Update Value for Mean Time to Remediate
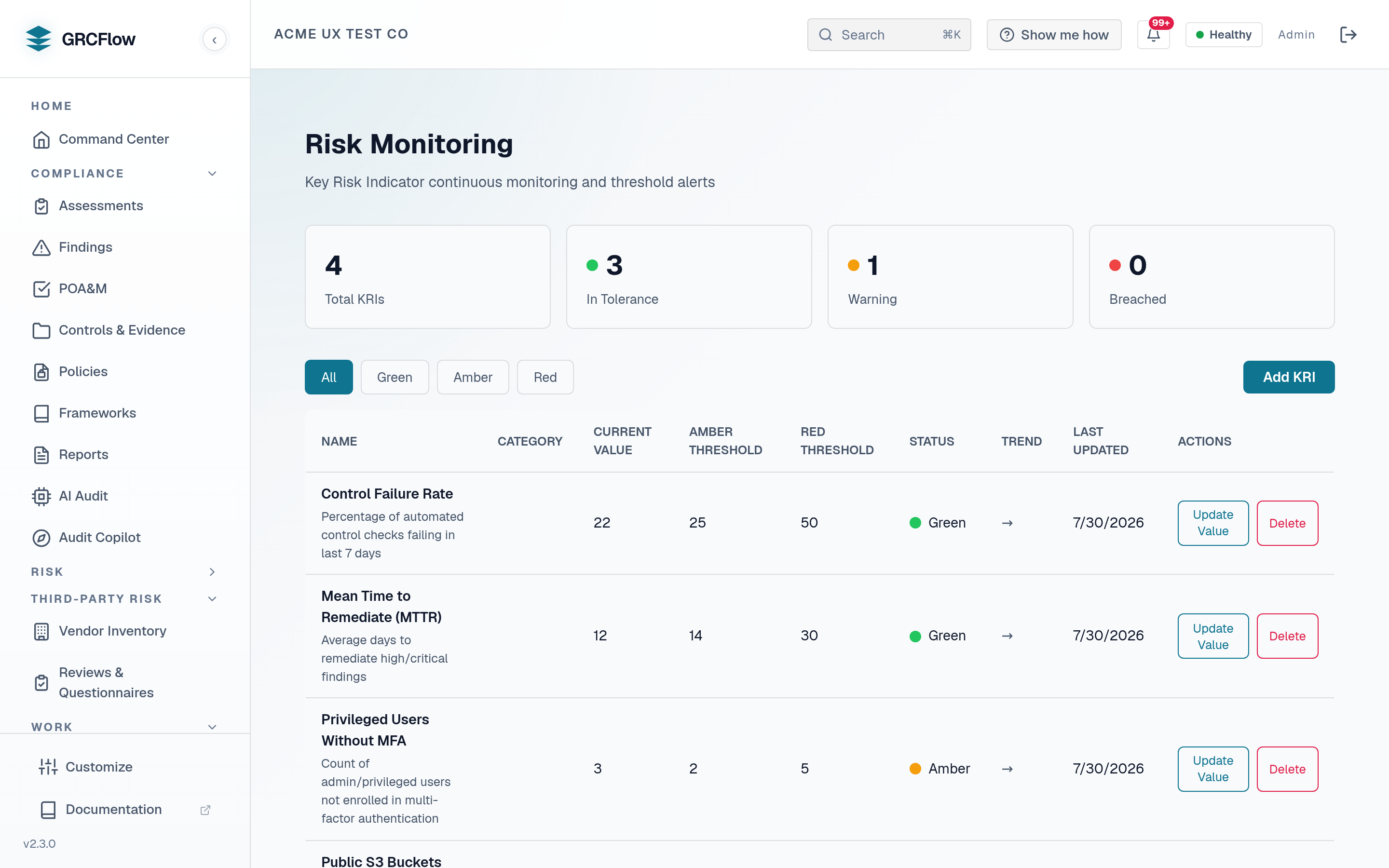 point(1213,636)
